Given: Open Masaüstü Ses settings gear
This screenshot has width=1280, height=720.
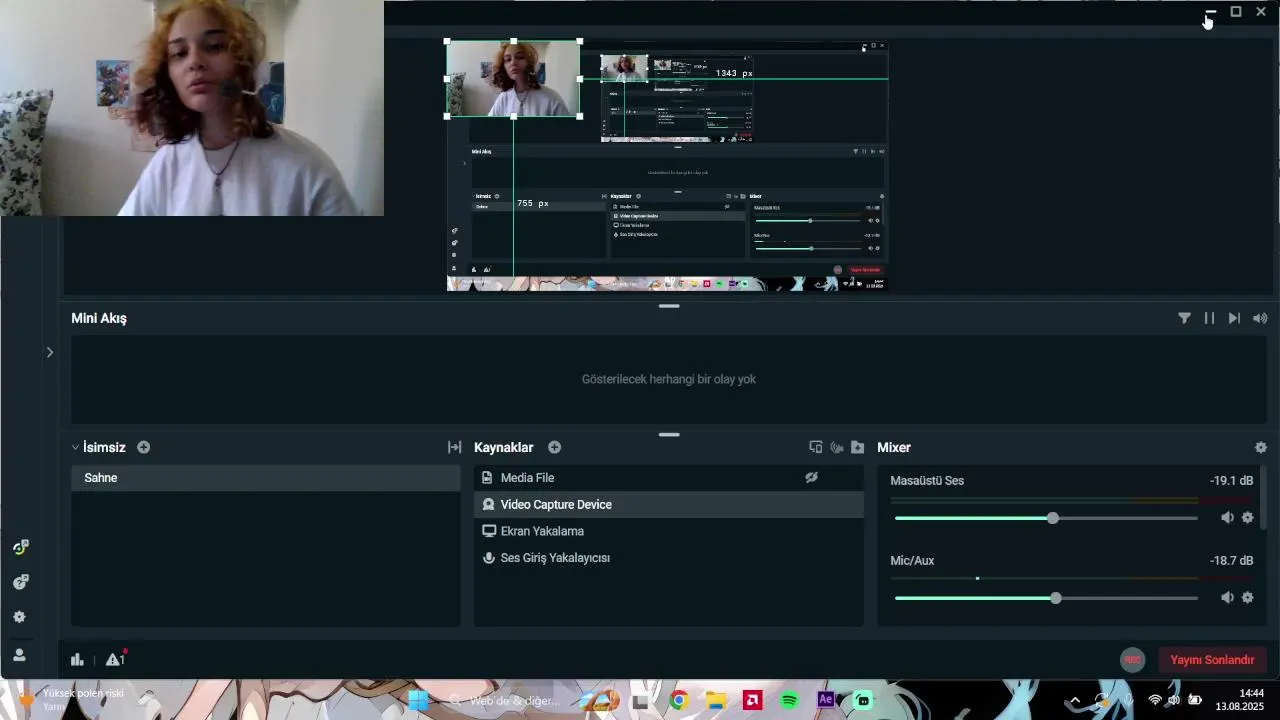Looking at the screenshot, I should [x=1247, y=518].
